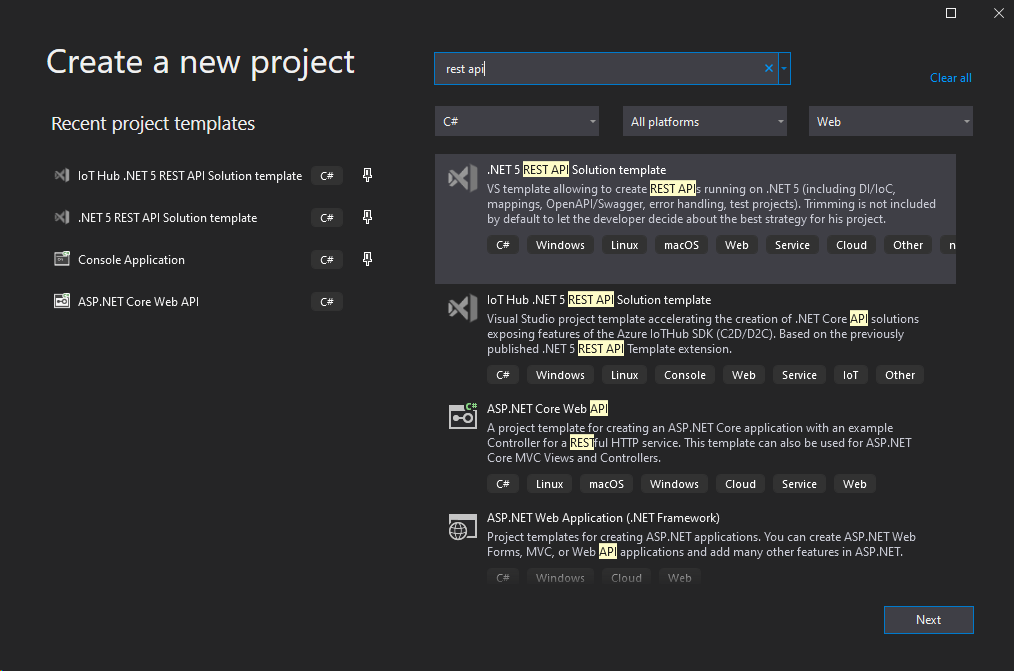Open the C# language filter dropdown
Image resolution: width=1014 pixels, height=671 pixels.
(516, 120)
